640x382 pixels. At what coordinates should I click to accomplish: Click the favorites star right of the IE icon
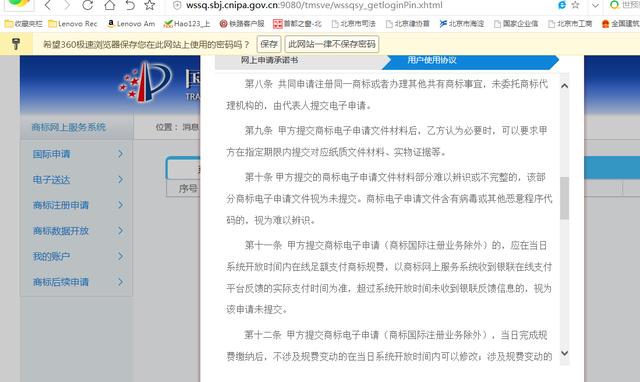pos(576,5)
